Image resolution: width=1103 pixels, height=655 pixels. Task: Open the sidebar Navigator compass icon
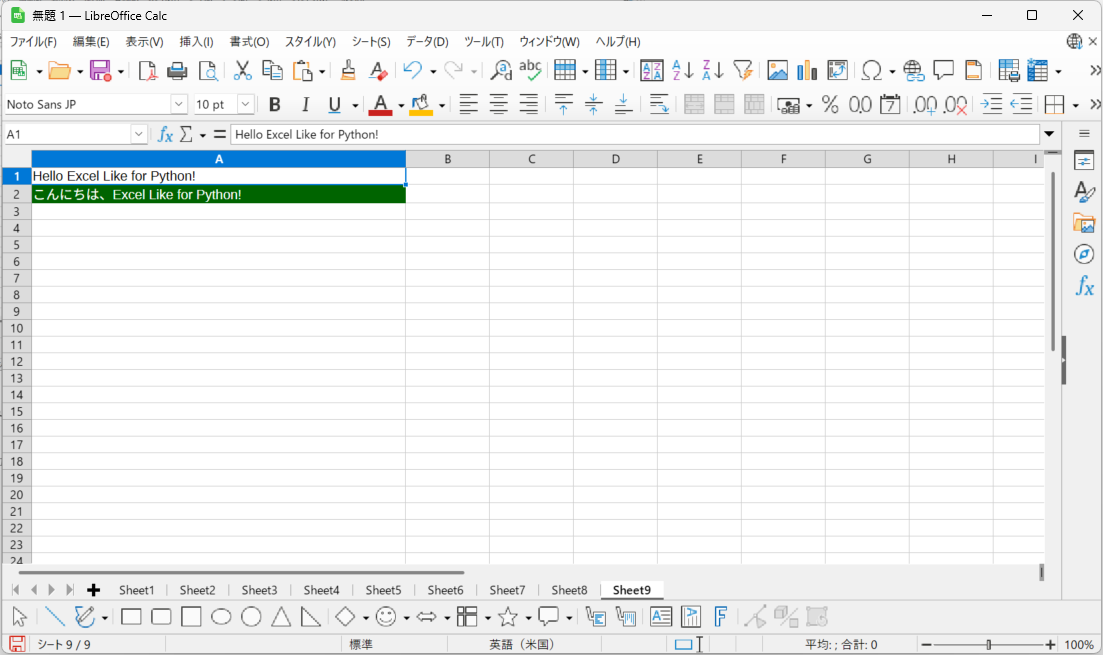[1084, 254]
